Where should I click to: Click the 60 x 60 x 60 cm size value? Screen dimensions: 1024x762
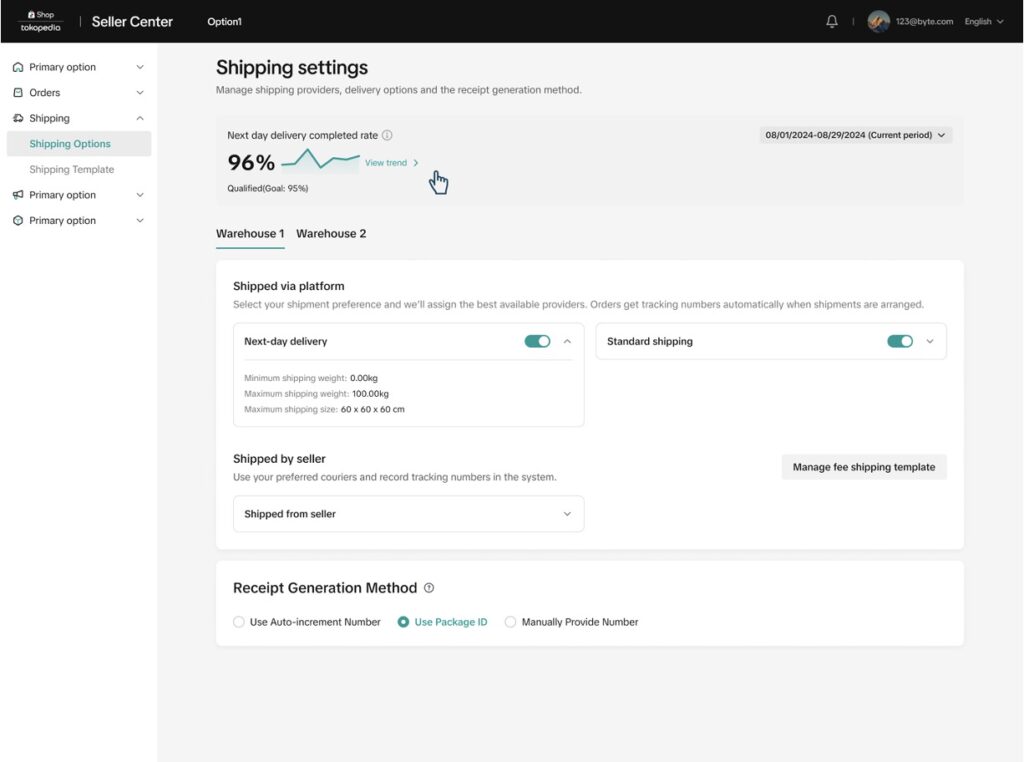(373, 409)
